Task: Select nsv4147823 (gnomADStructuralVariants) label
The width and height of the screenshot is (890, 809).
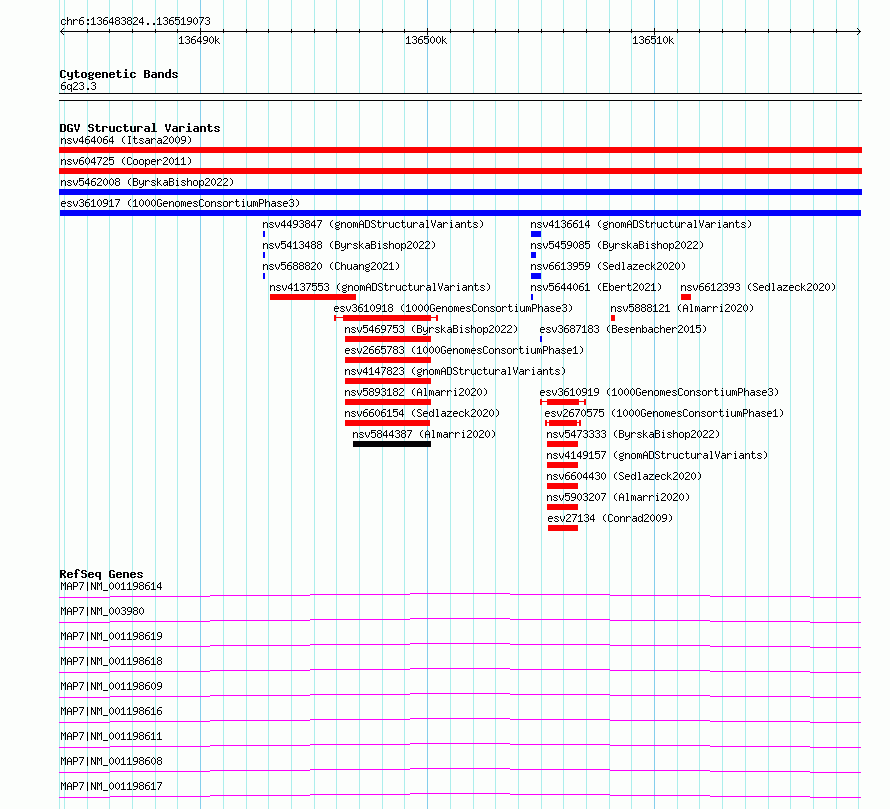Action: coord(455,371)
